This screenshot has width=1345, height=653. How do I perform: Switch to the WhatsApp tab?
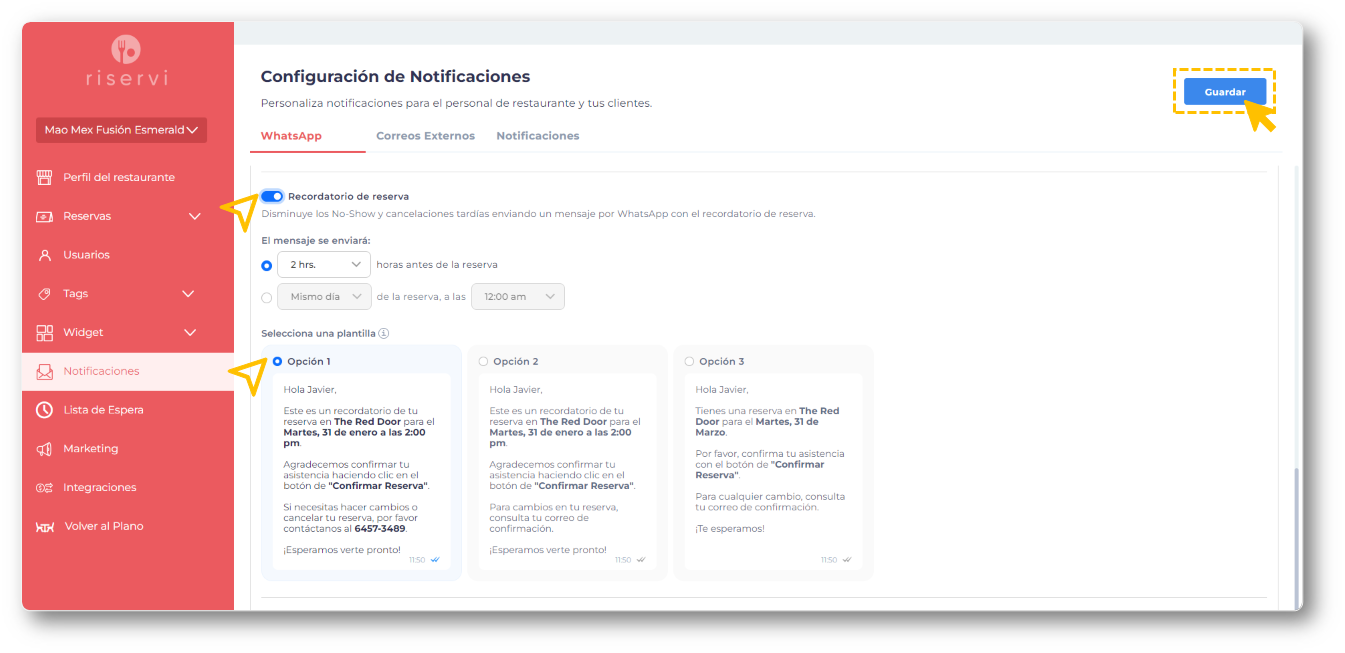[x=291, y=136]
